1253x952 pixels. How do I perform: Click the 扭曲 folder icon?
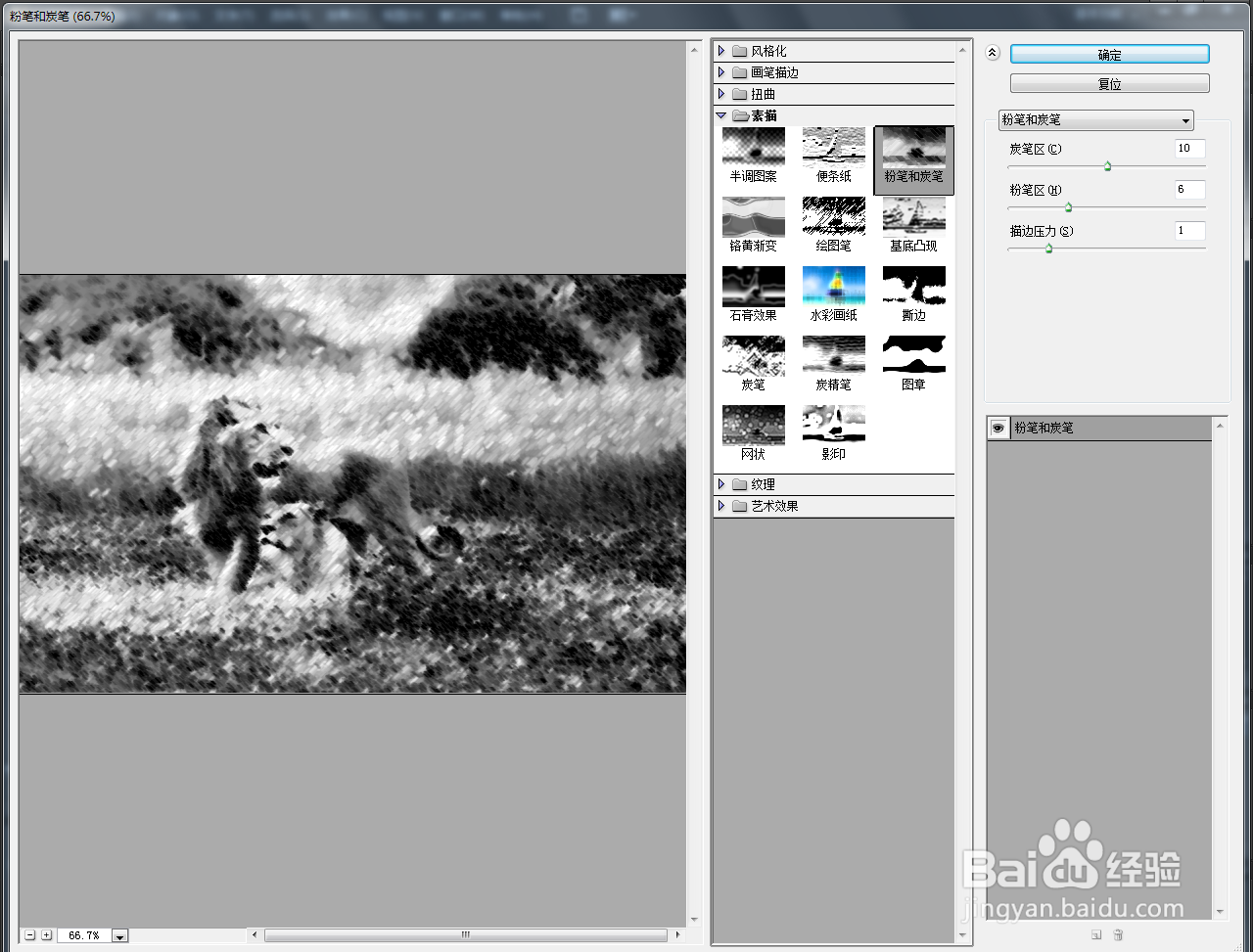tap(739, 94)
